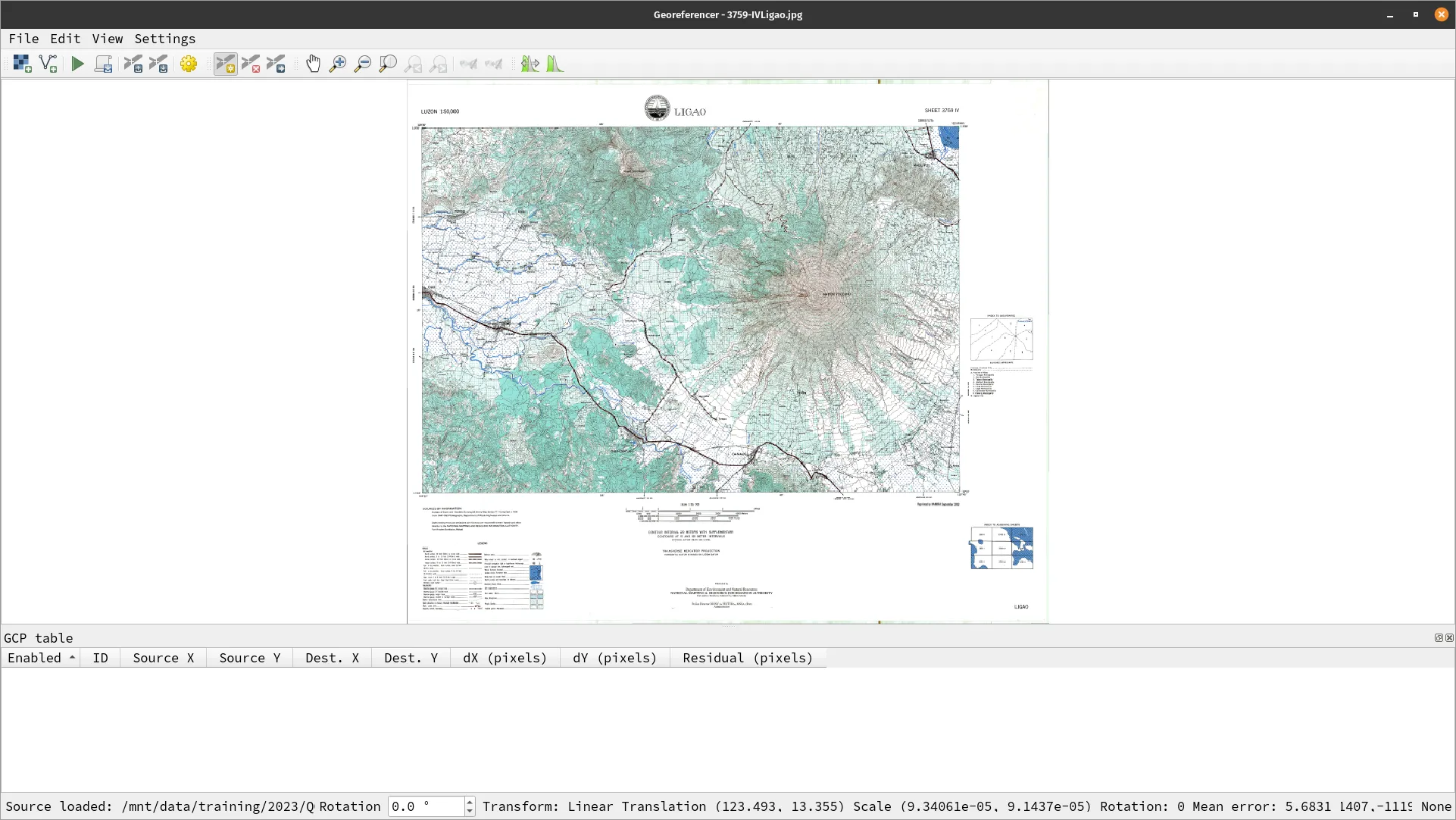1456x820 pixels.
Task: Click the Zoom In magnifier
Action: pos(338,64)
